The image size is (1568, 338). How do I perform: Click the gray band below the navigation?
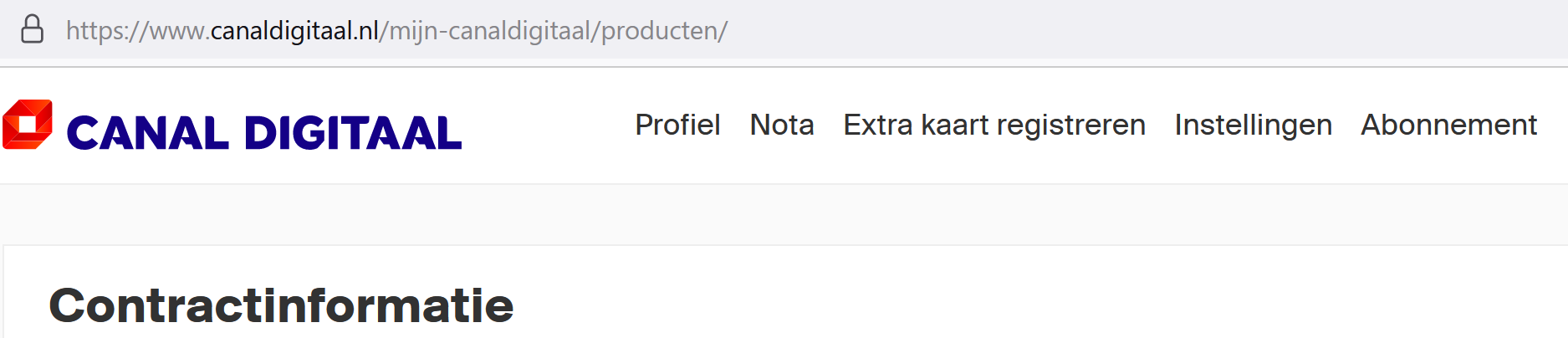pos(784,214)
